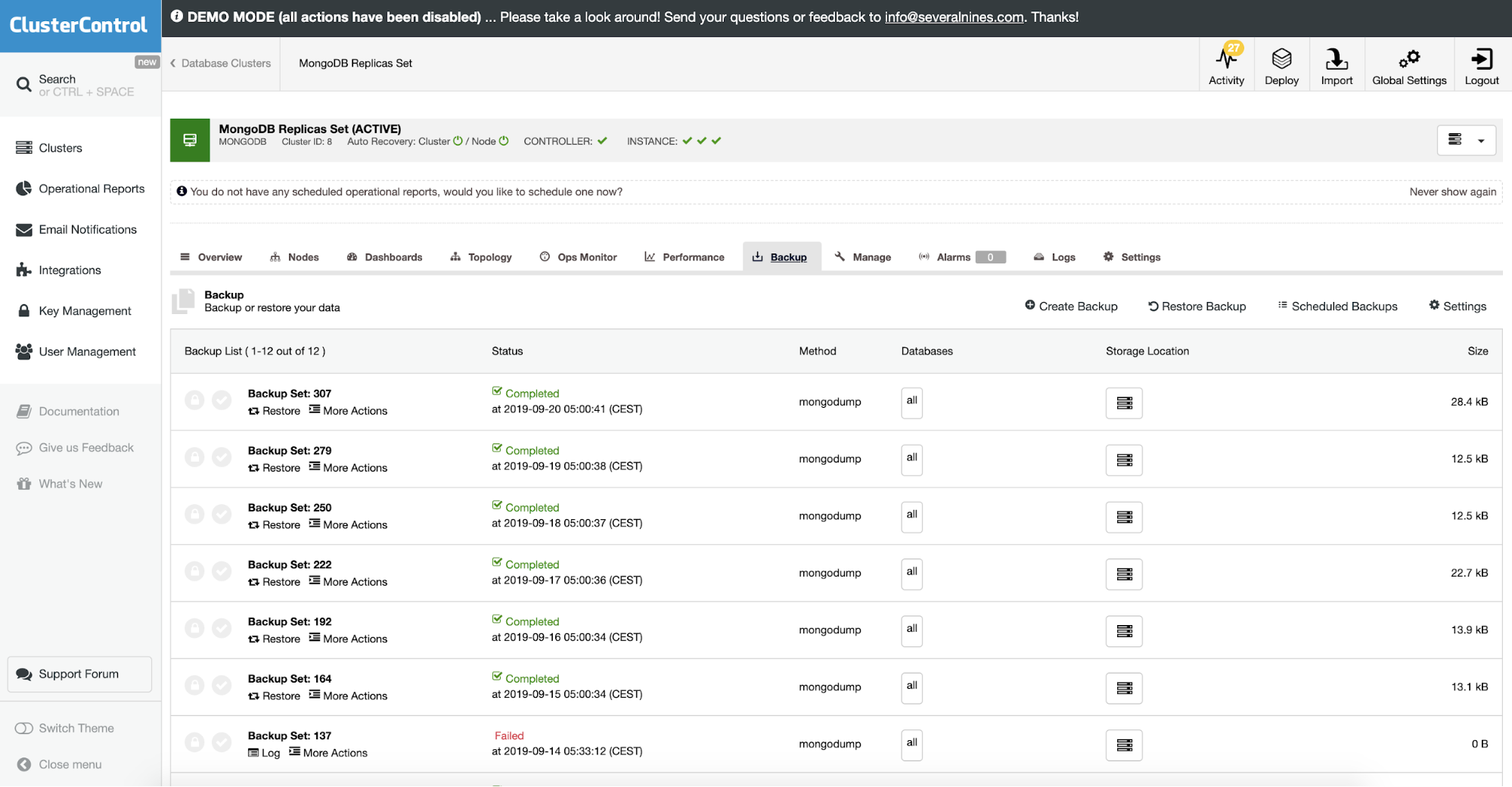The height and width of the screenshot is (787, 1512).
Task: Click lock icon for Backup Set 307
Action: click(x=194, y=400)
